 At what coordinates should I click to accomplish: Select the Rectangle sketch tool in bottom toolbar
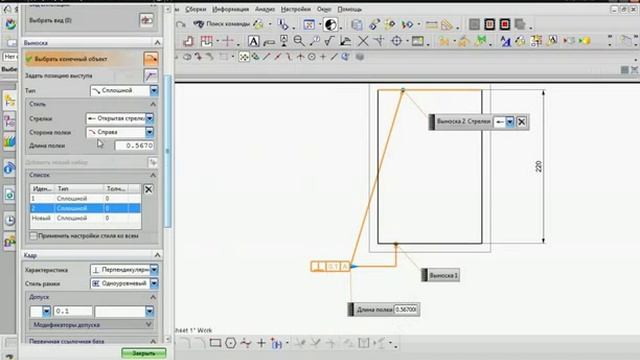(x=215, y=343)
